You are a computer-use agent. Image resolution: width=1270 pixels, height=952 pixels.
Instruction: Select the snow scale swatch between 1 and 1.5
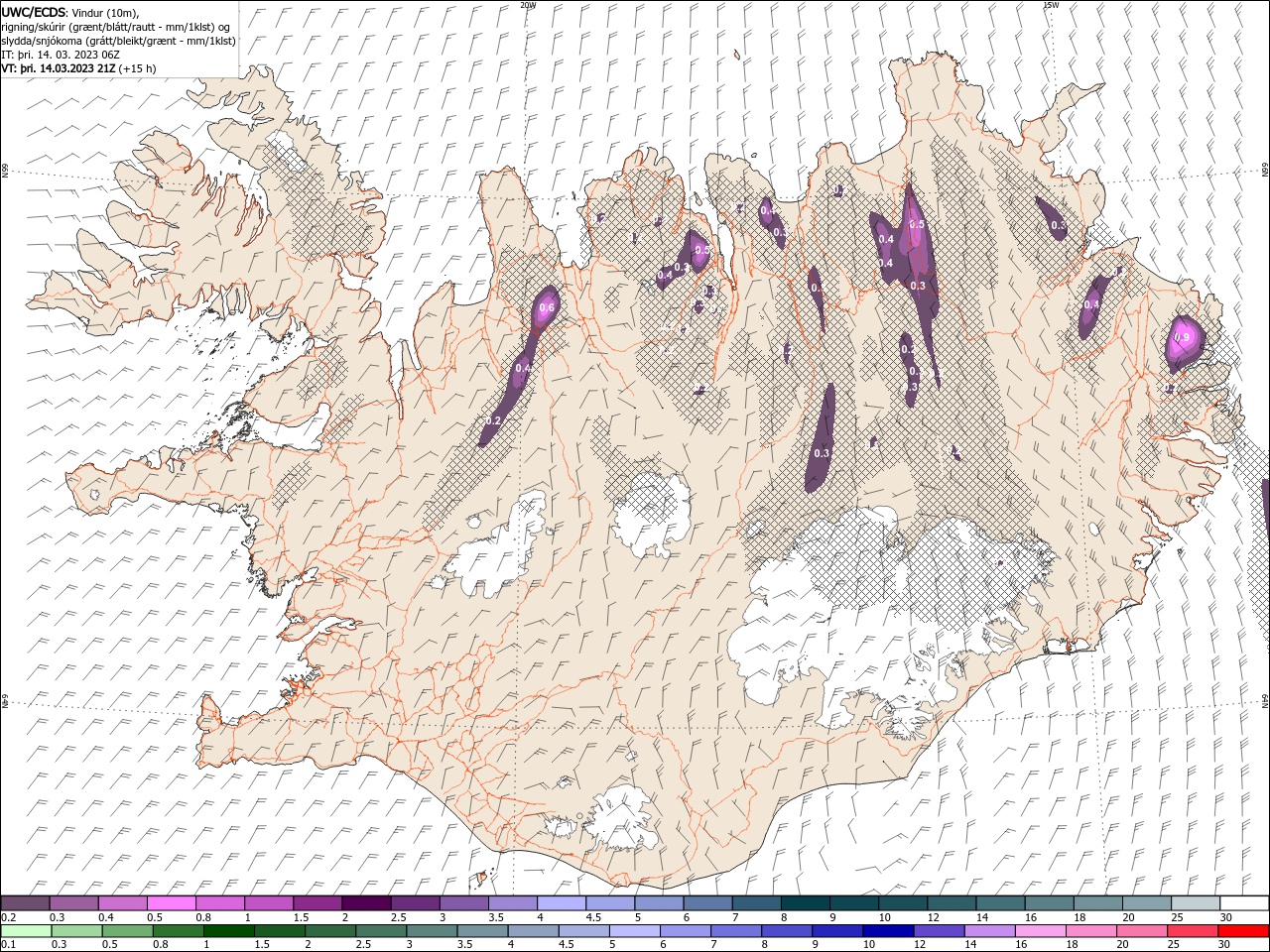tap(269, 903)
